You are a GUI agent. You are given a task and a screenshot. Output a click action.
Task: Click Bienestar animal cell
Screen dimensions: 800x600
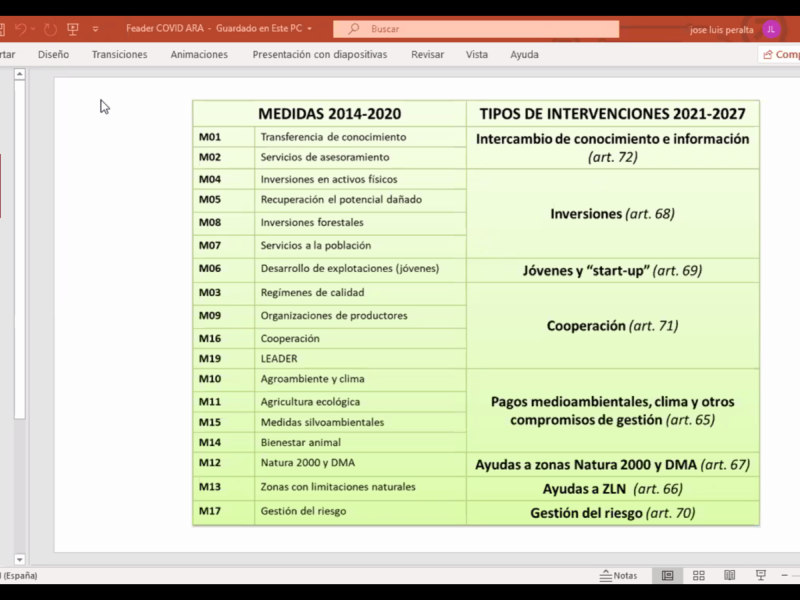tap(360, 442)
